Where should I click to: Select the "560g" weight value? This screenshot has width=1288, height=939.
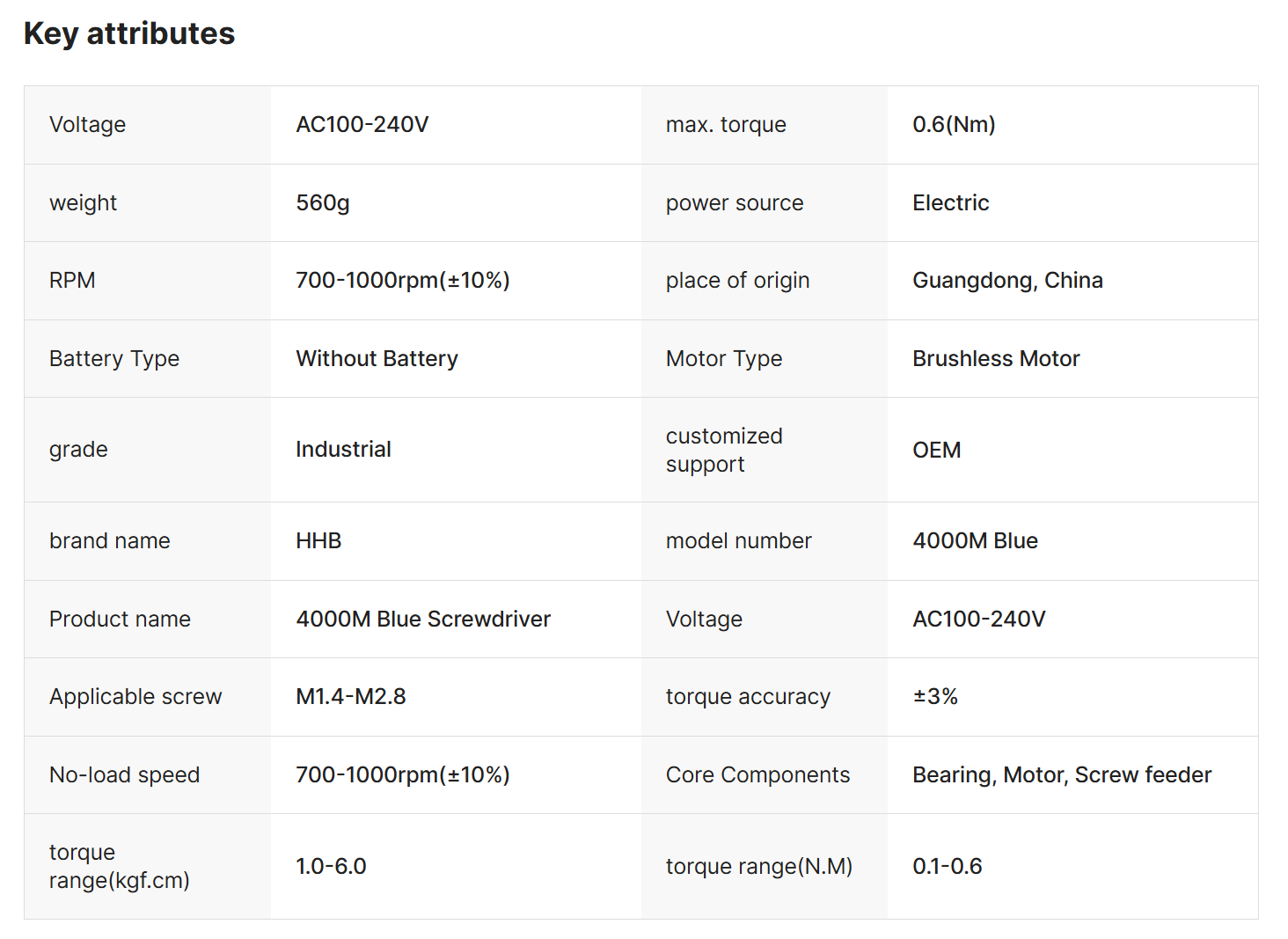323,203
